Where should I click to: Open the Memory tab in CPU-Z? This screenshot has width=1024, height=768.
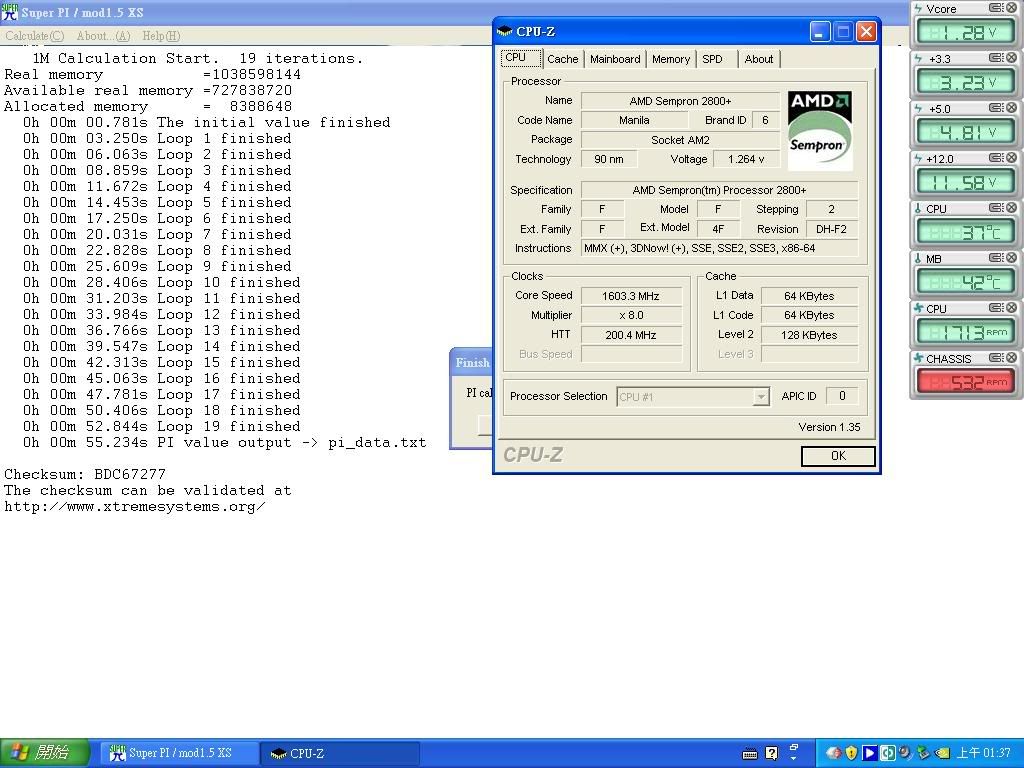(x=671, y=59)
